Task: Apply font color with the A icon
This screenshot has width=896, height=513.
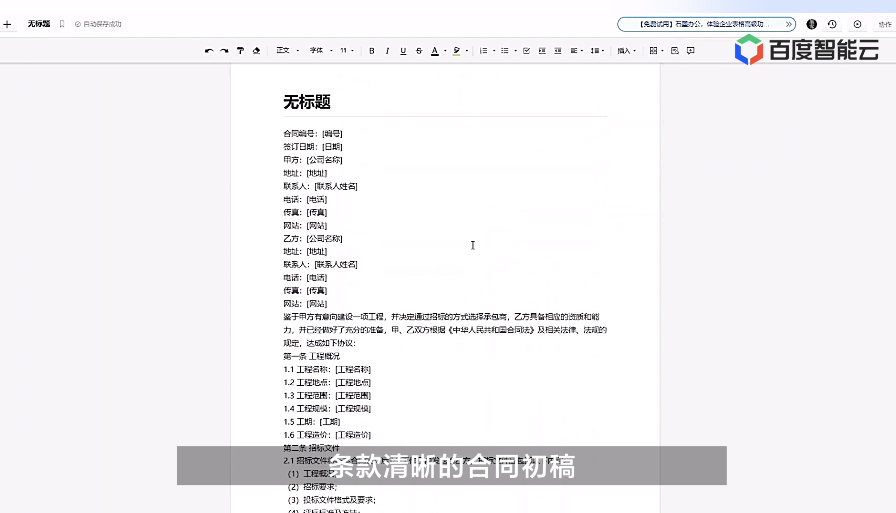Action: point(435,51)
